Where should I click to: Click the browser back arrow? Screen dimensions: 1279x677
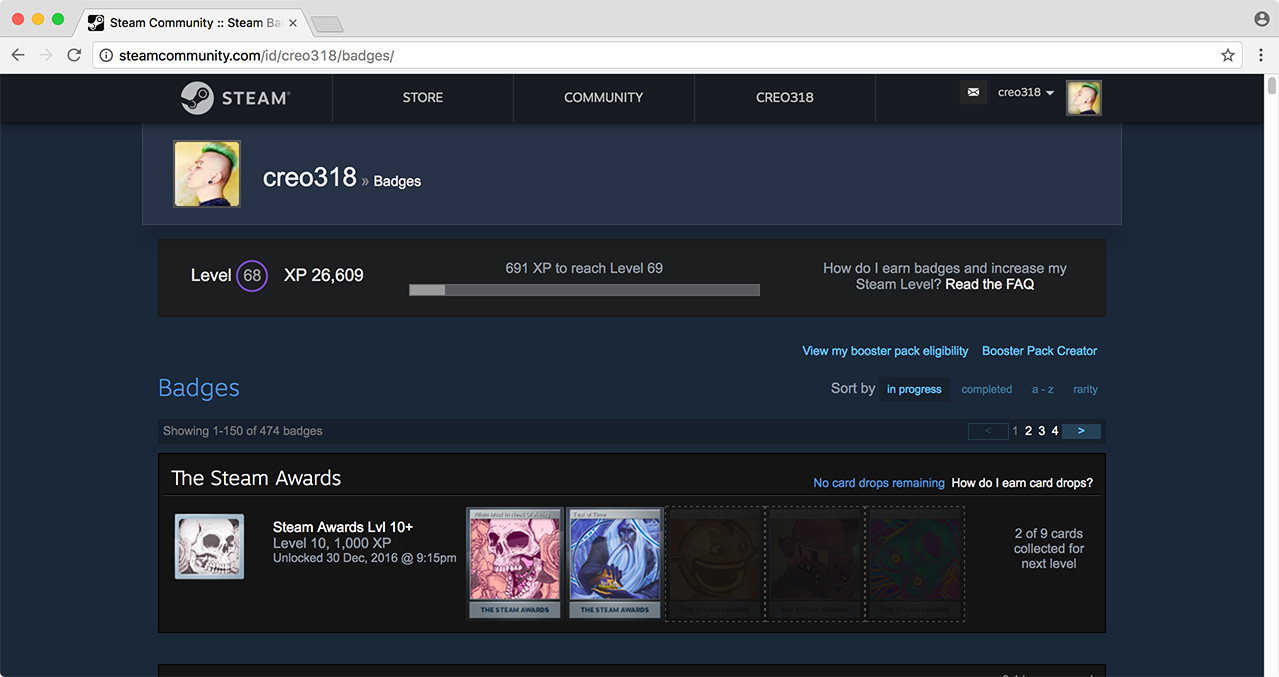point(18,56)
